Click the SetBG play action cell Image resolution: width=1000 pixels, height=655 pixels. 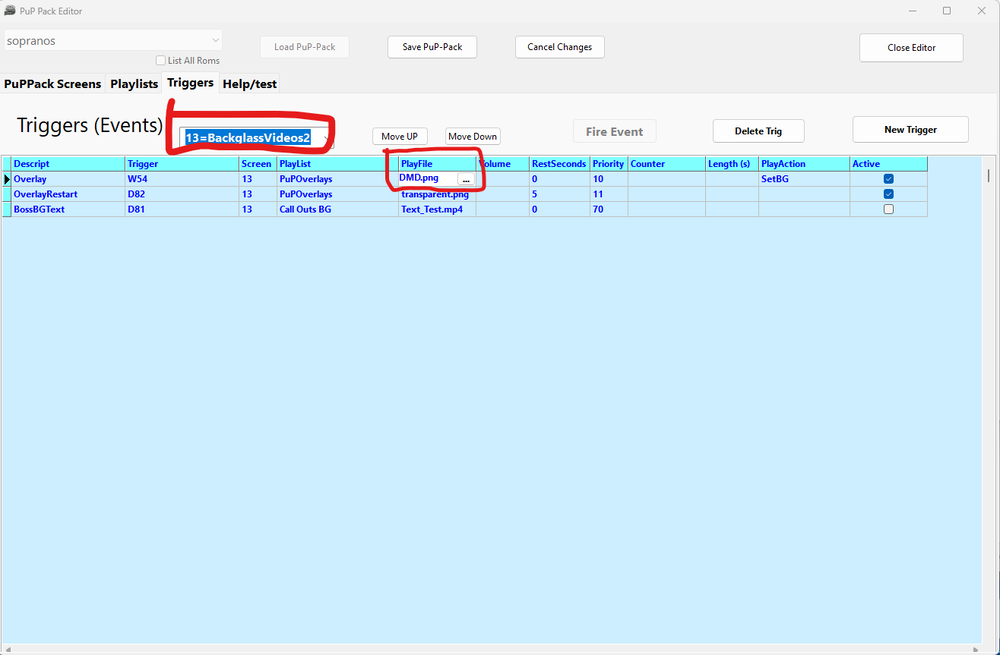pos(804,179)
